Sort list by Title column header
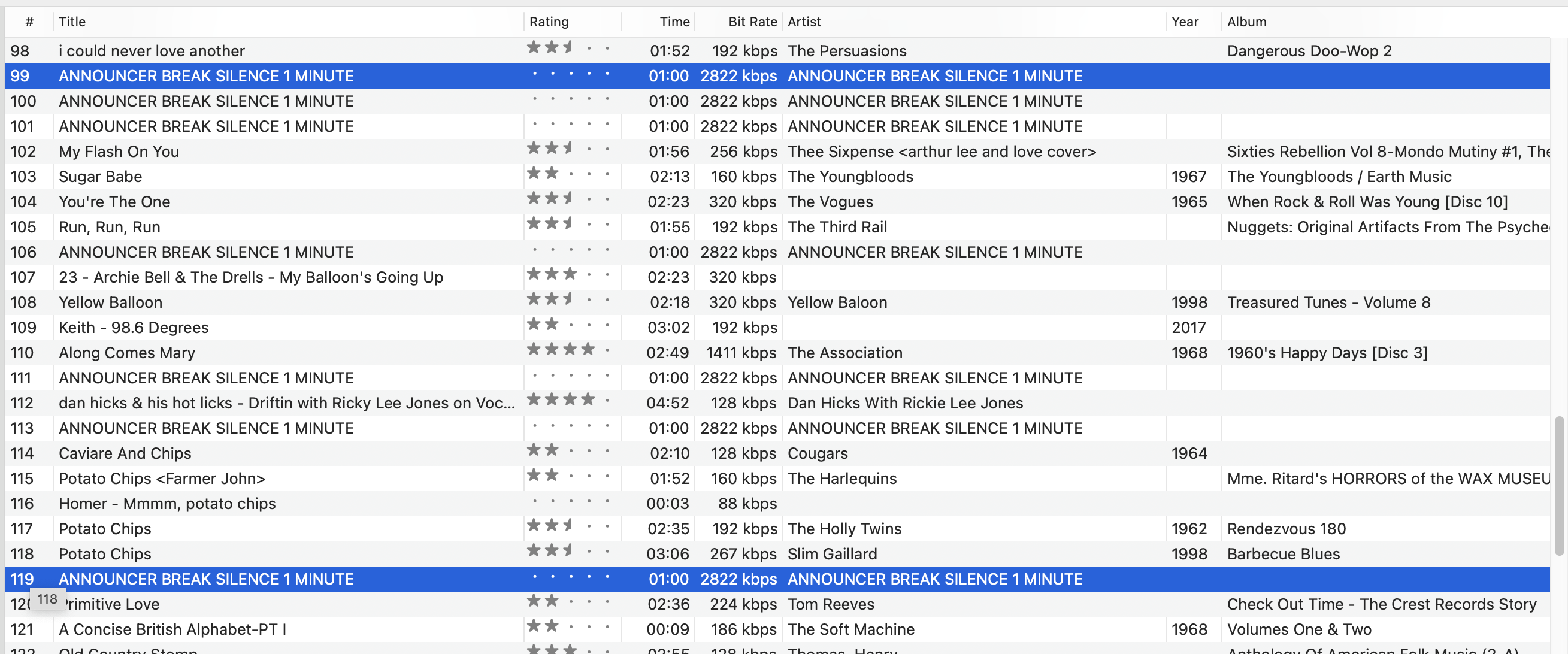The height and width of the screenshot is (654, 1568). coord(72,22)
